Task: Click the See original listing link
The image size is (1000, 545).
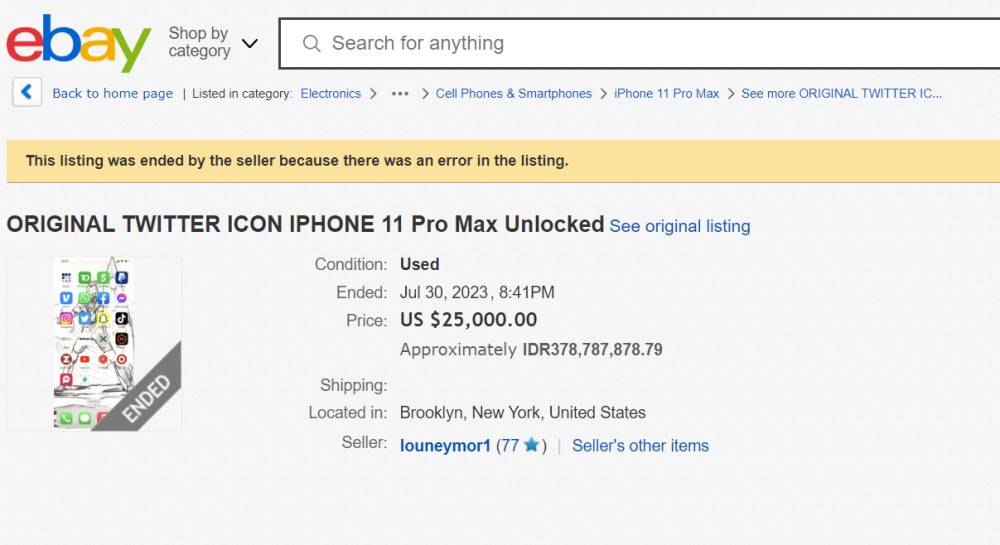Action: (680, 226)
